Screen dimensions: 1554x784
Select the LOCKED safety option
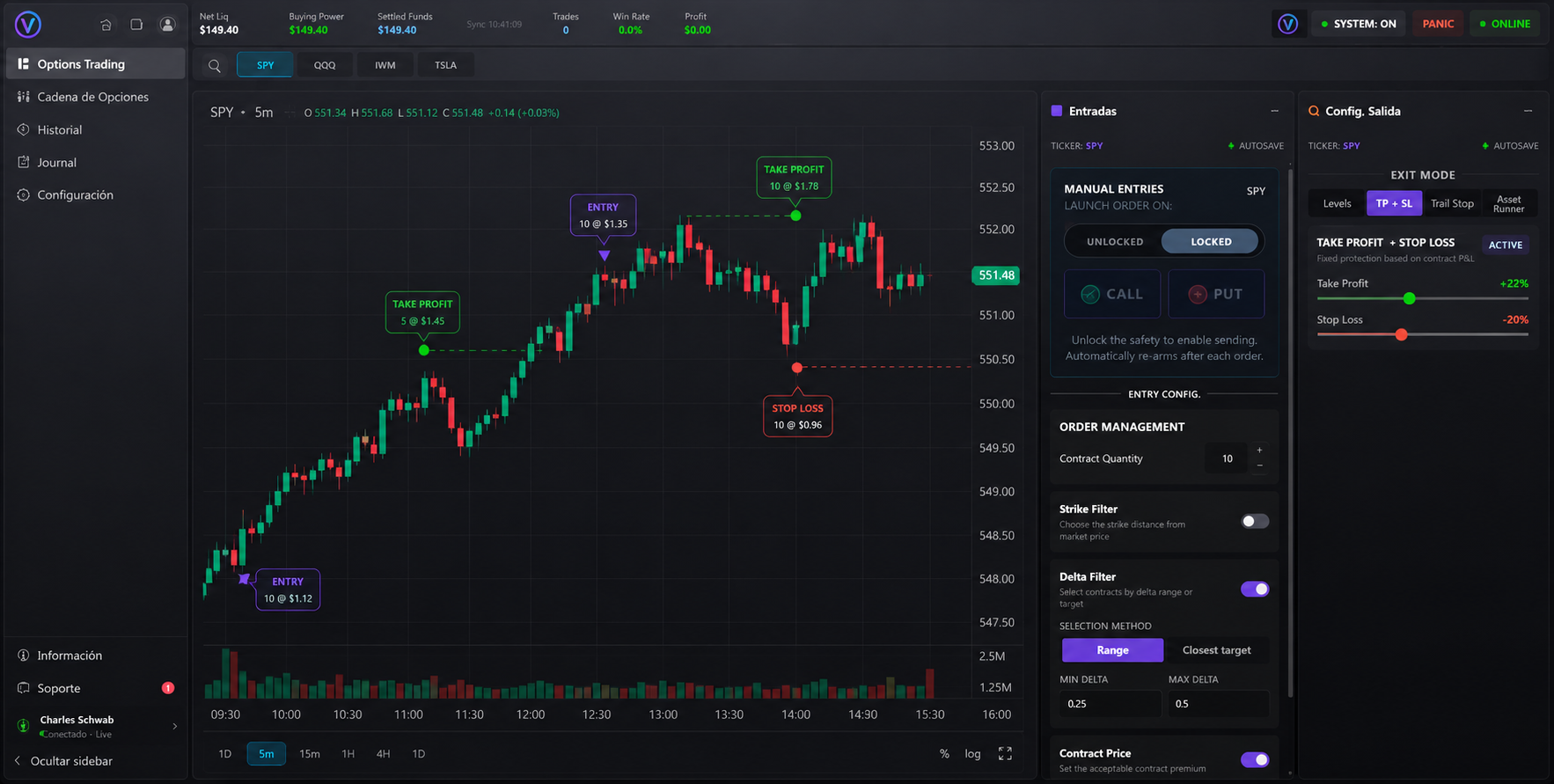tap(1211, 242)
